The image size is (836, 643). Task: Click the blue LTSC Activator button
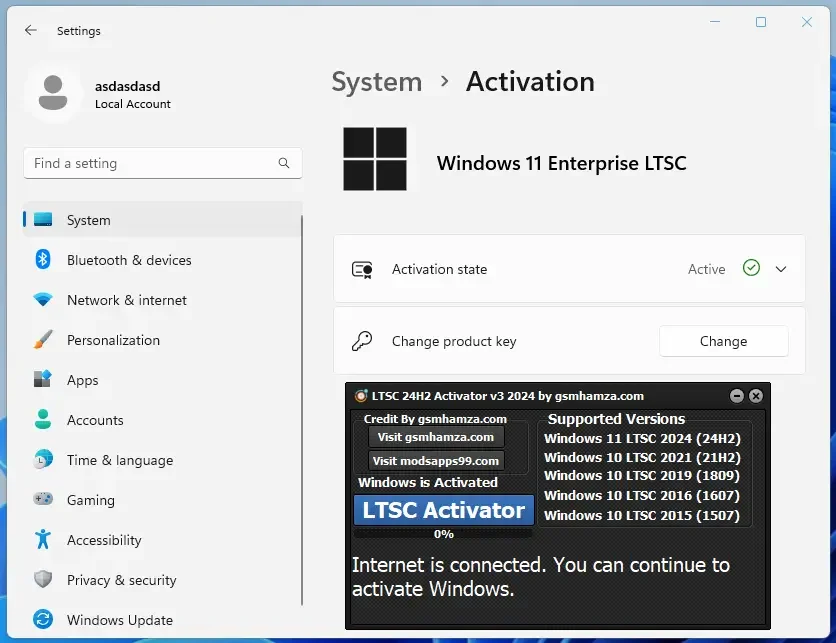[x=443, y=510]
